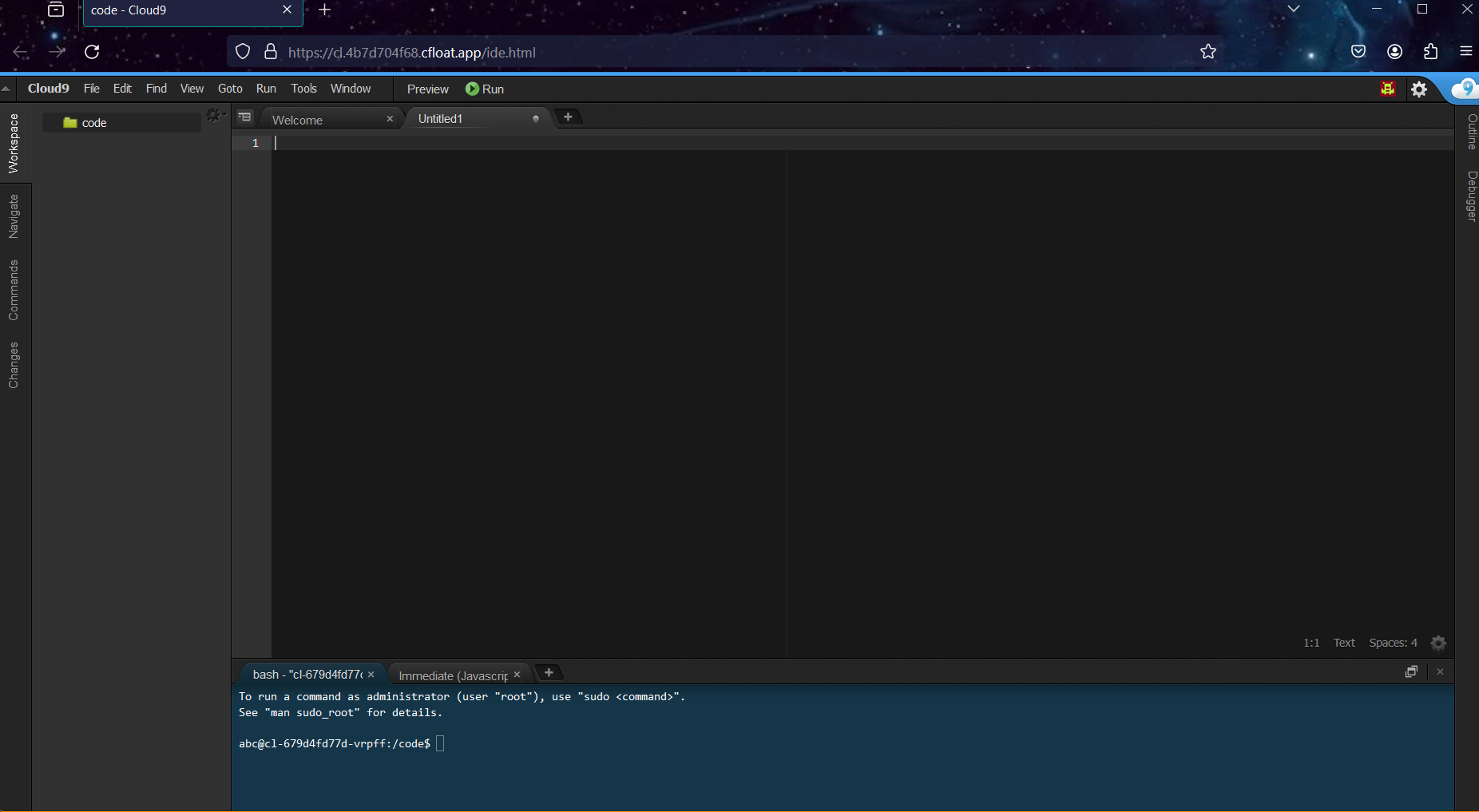
Task: Open the Find menu
Action: (157, 89)
